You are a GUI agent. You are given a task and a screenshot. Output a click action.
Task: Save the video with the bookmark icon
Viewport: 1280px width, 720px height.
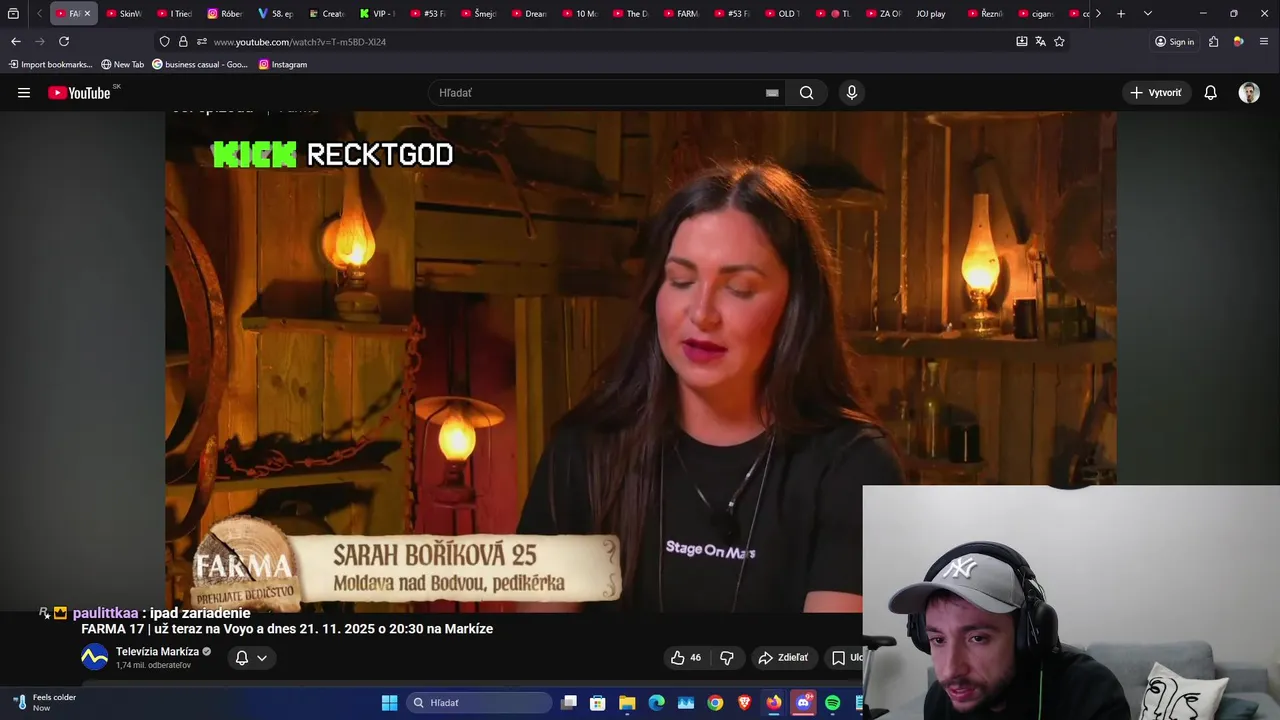[x=839, y=658]
